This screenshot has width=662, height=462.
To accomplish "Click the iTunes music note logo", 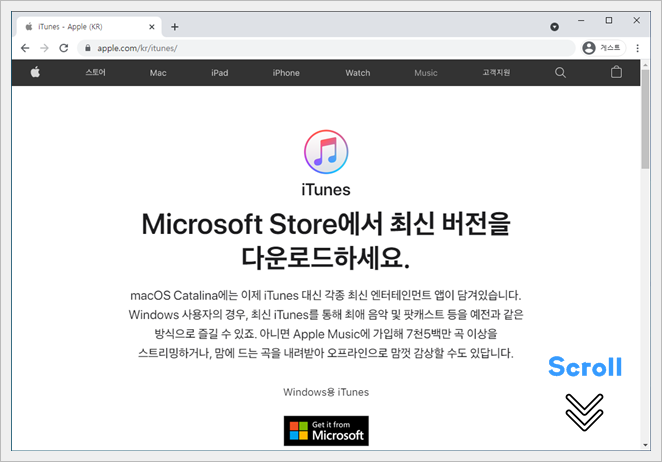I will [x=326, y=152].
